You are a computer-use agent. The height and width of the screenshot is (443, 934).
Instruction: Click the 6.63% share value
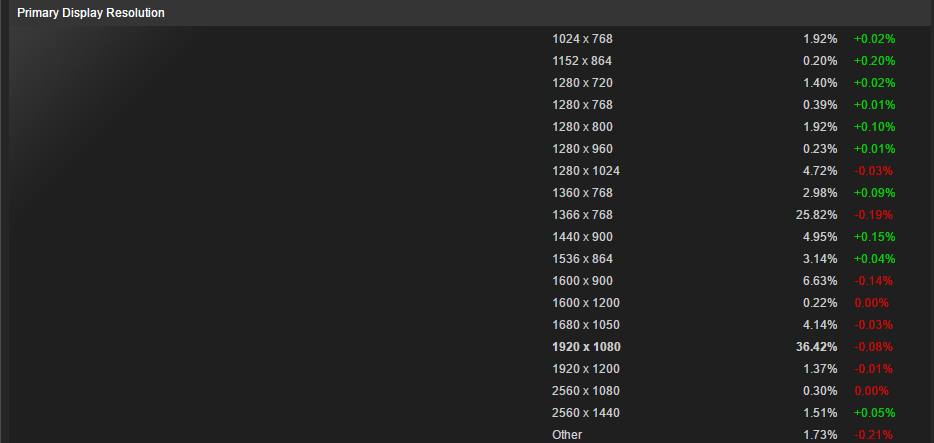click(x=820, y=281)
